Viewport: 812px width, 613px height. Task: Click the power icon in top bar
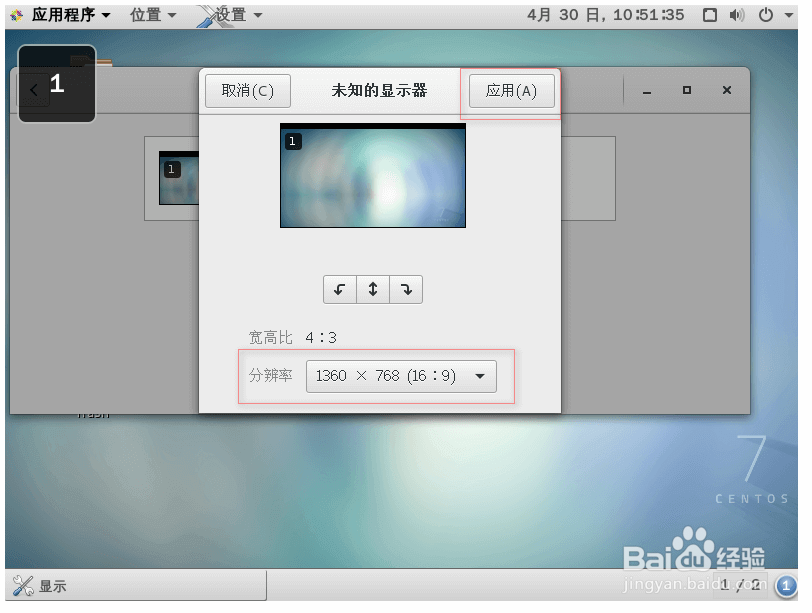[x=765, y=15]
